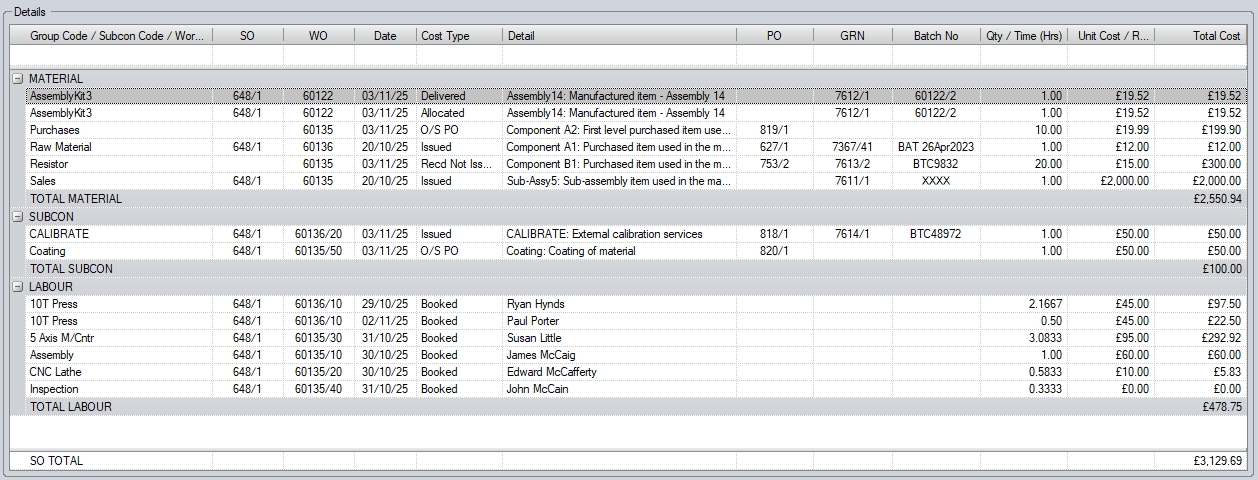Select the CALIBRATE subcon row

[x=59, y=234]
